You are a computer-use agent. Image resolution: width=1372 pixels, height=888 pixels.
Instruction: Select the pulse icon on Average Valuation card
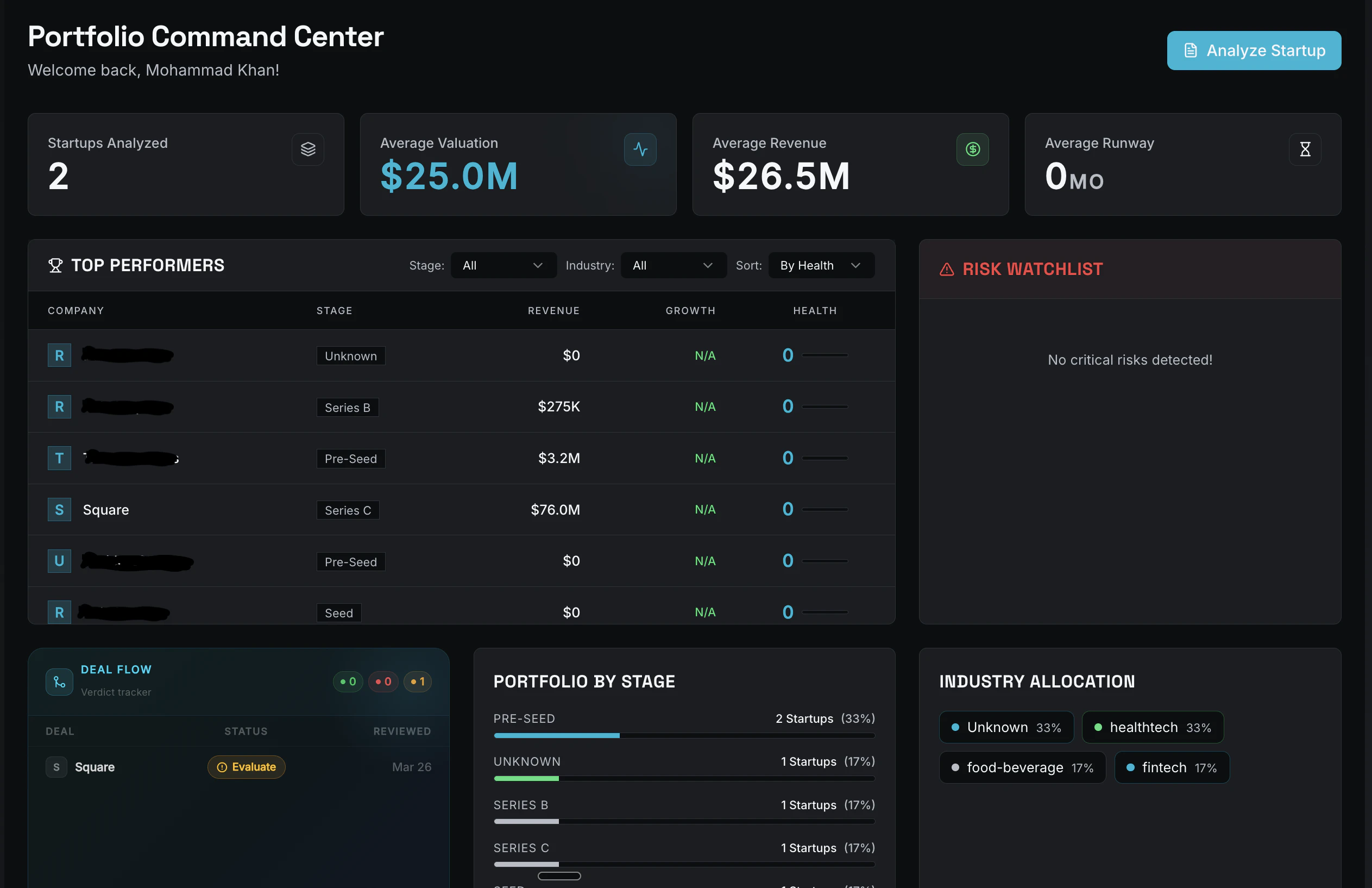[640, 149]
